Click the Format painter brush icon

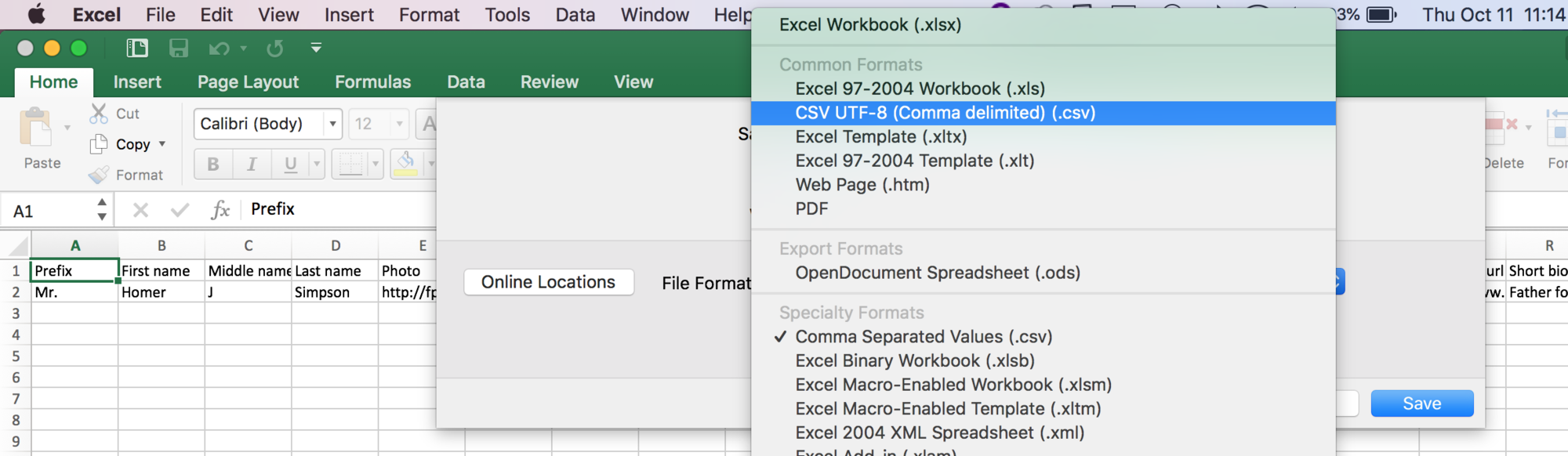tap(99, 175)
